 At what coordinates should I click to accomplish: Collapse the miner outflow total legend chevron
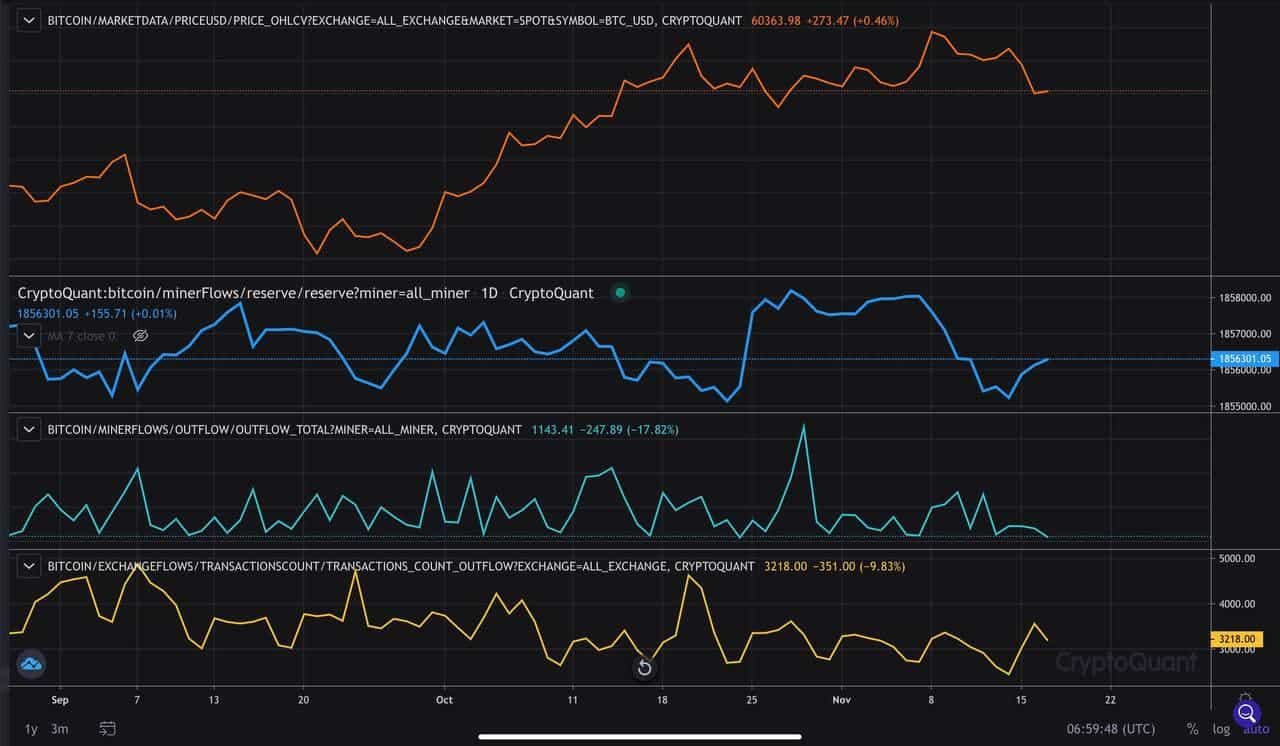coord(31,429)
